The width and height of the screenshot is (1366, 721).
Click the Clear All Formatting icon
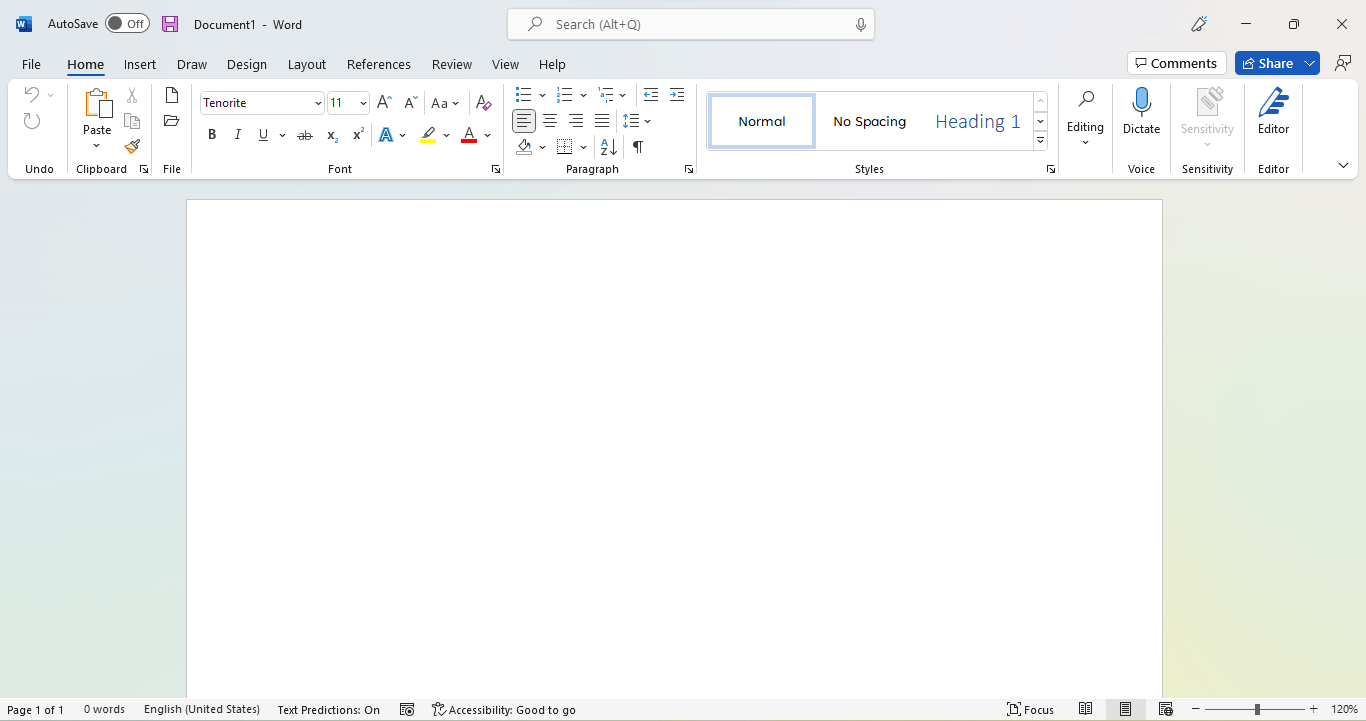click(x=483, y=103)
